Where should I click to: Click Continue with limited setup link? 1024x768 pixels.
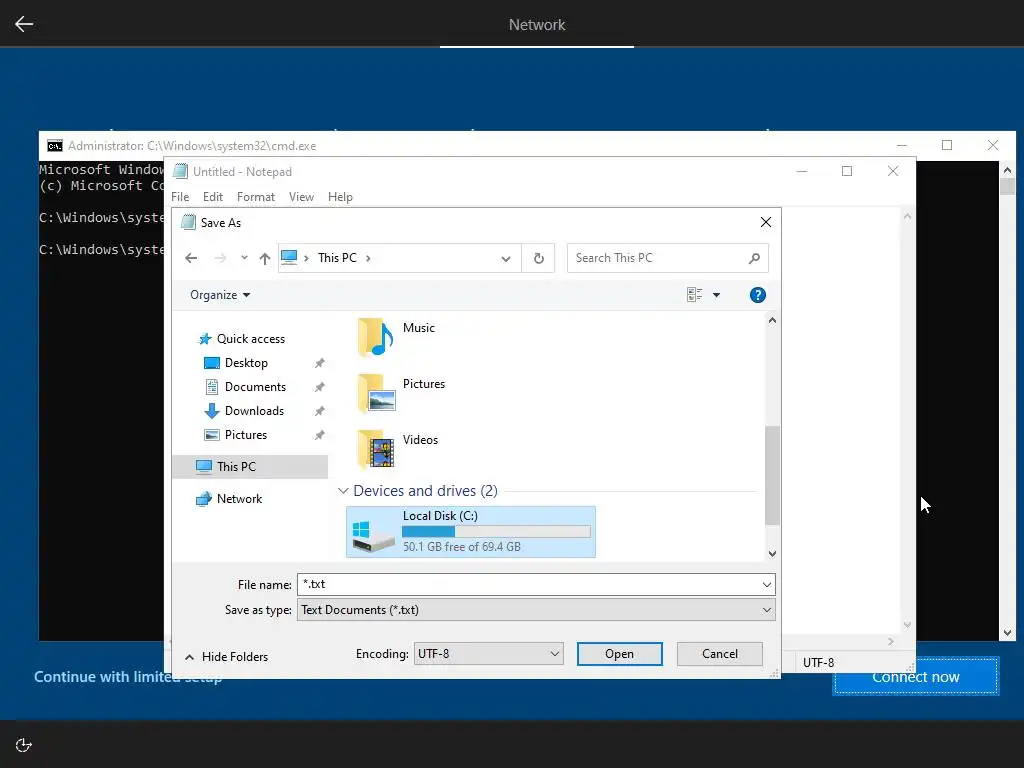point(128,677)
